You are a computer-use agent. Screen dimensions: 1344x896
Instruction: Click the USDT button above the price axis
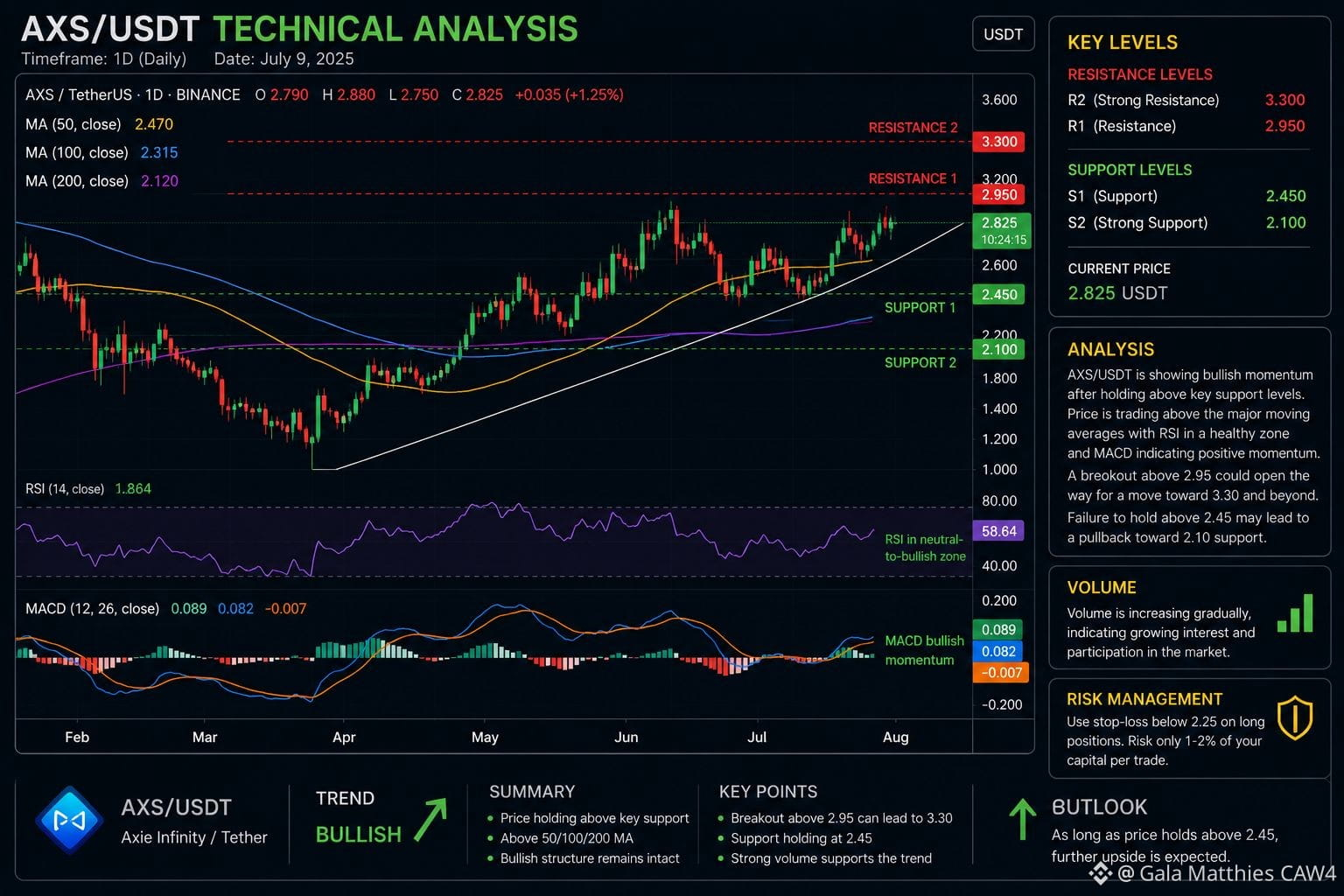coord(1003,34)
